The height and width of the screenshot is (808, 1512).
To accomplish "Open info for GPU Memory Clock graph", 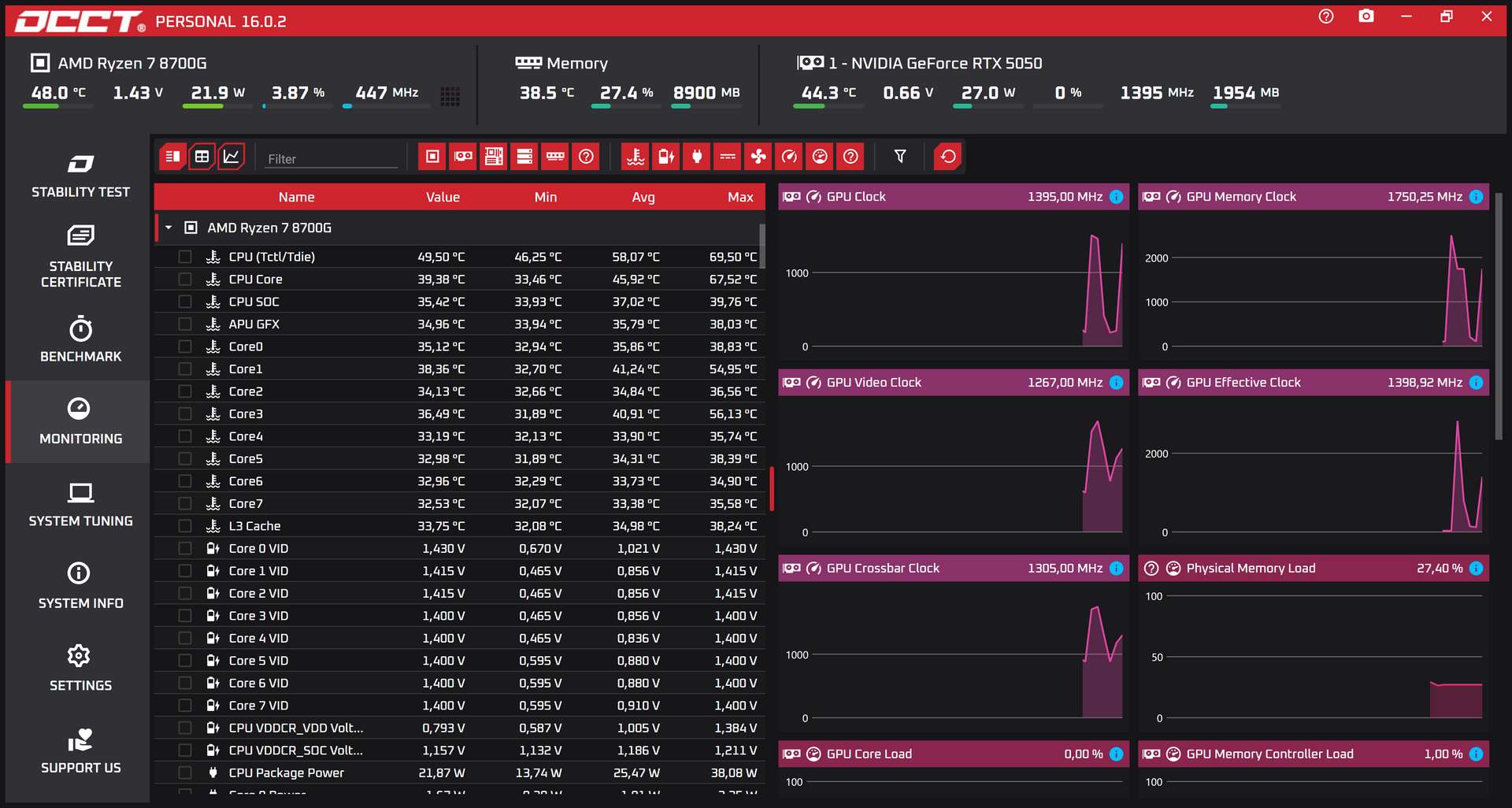I will [1476, 197].
